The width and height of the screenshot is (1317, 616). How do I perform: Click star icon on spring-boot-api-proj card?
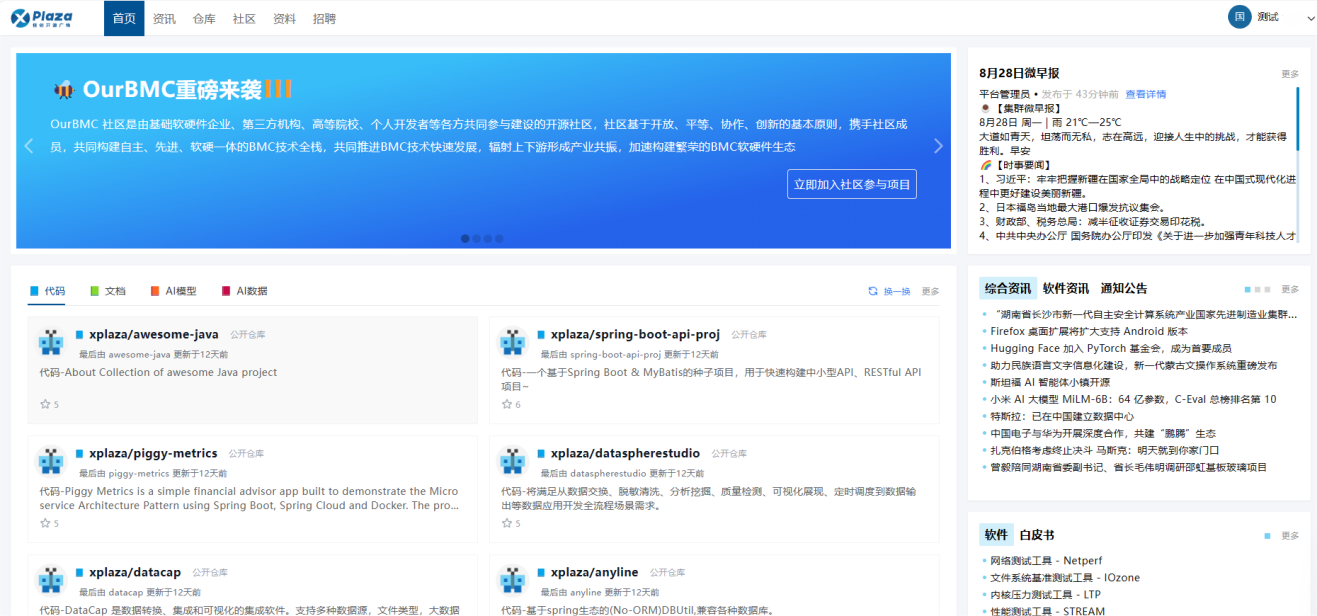[507, 405]
